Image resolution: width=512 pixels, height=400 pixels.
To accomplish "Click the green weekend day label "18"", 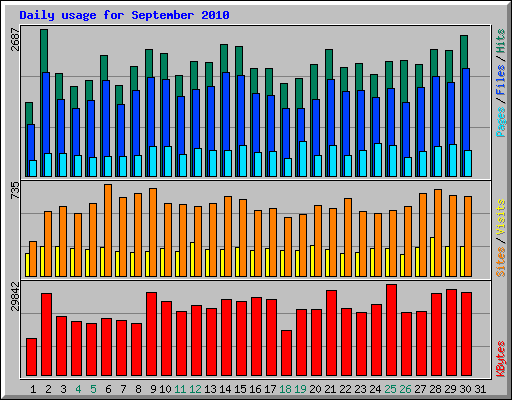I will tap(285, 389).
